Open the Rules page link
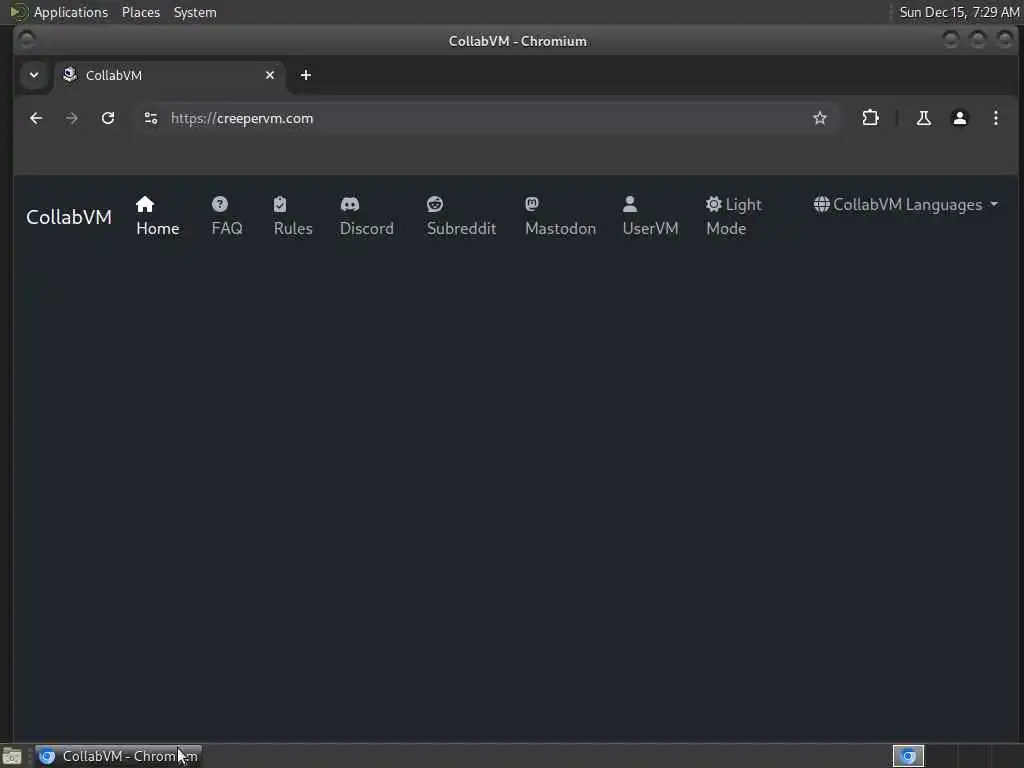This screenshot has width=1024, height=768. click(293, 216)
